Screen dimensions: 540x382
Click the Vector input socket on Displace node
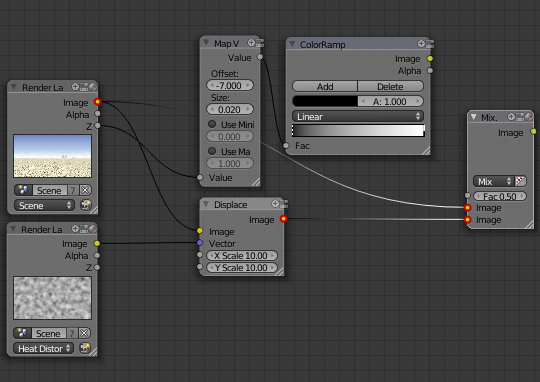tap(200, 243)
